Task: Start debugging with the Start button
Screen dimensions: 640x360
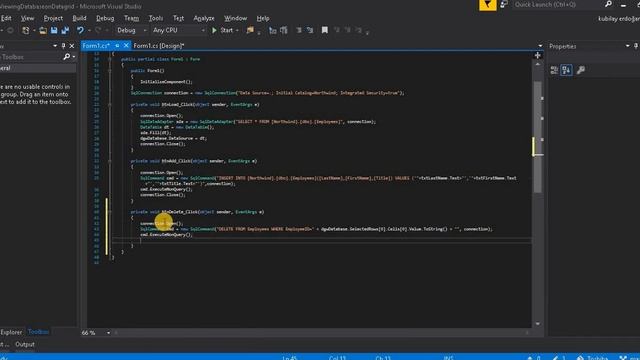Action: (x=222, y=30)
